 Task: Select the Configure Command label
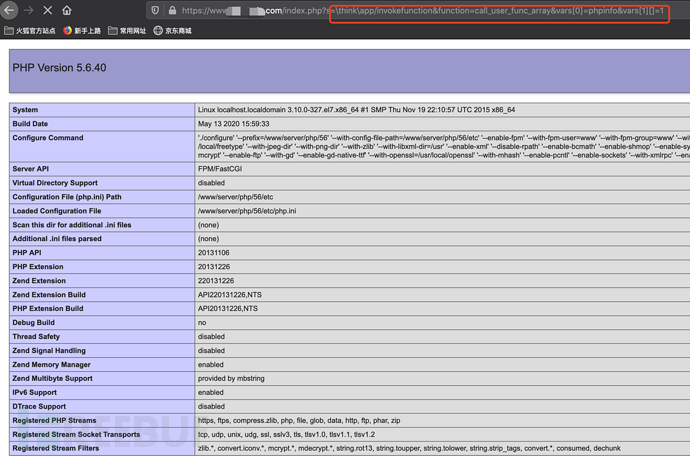pos(48,138)
